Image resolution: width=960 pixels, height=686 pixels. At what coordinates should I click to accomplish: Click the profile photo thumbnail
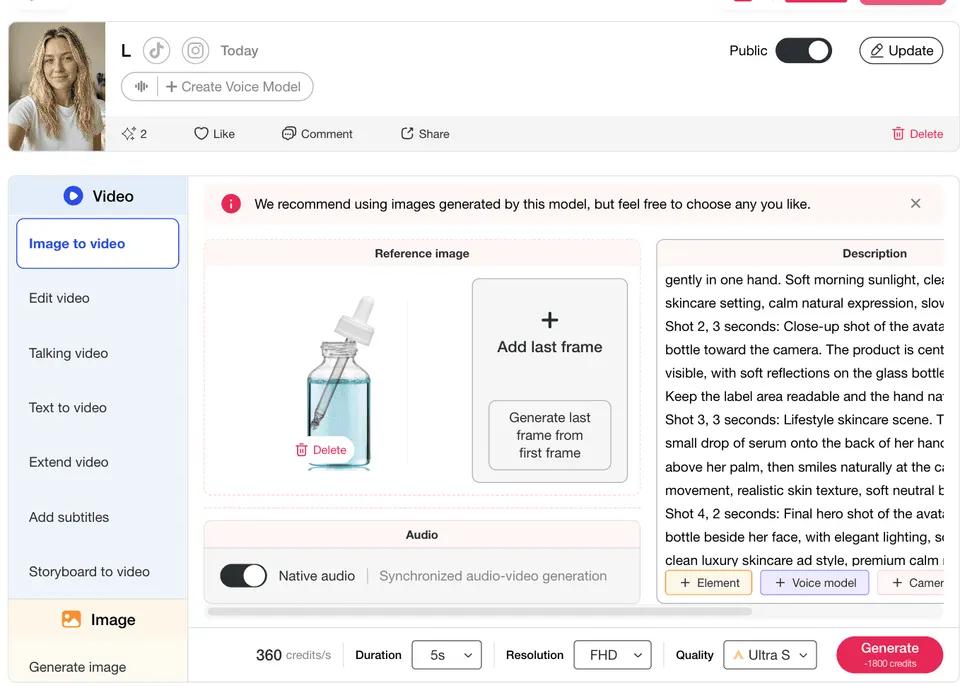click(56, 86)
